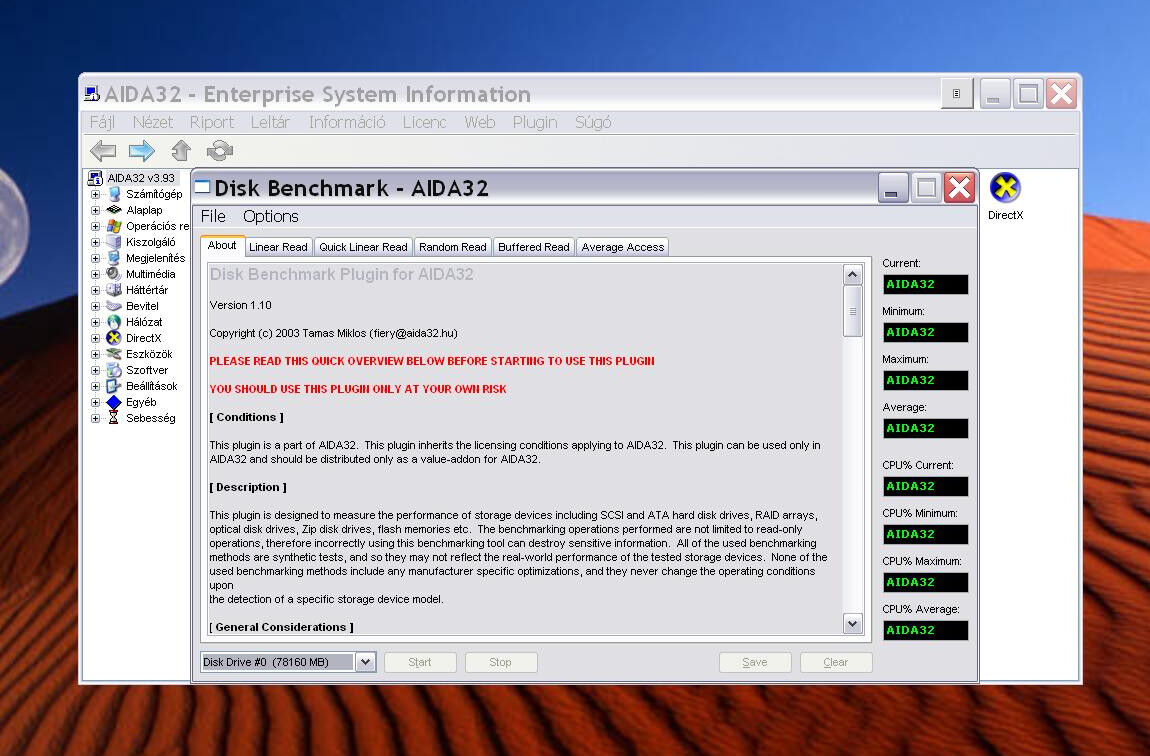The height and width of the screenshot is (756, 1150).
Task: Open the Súgó menu
Action: (593, 122)
